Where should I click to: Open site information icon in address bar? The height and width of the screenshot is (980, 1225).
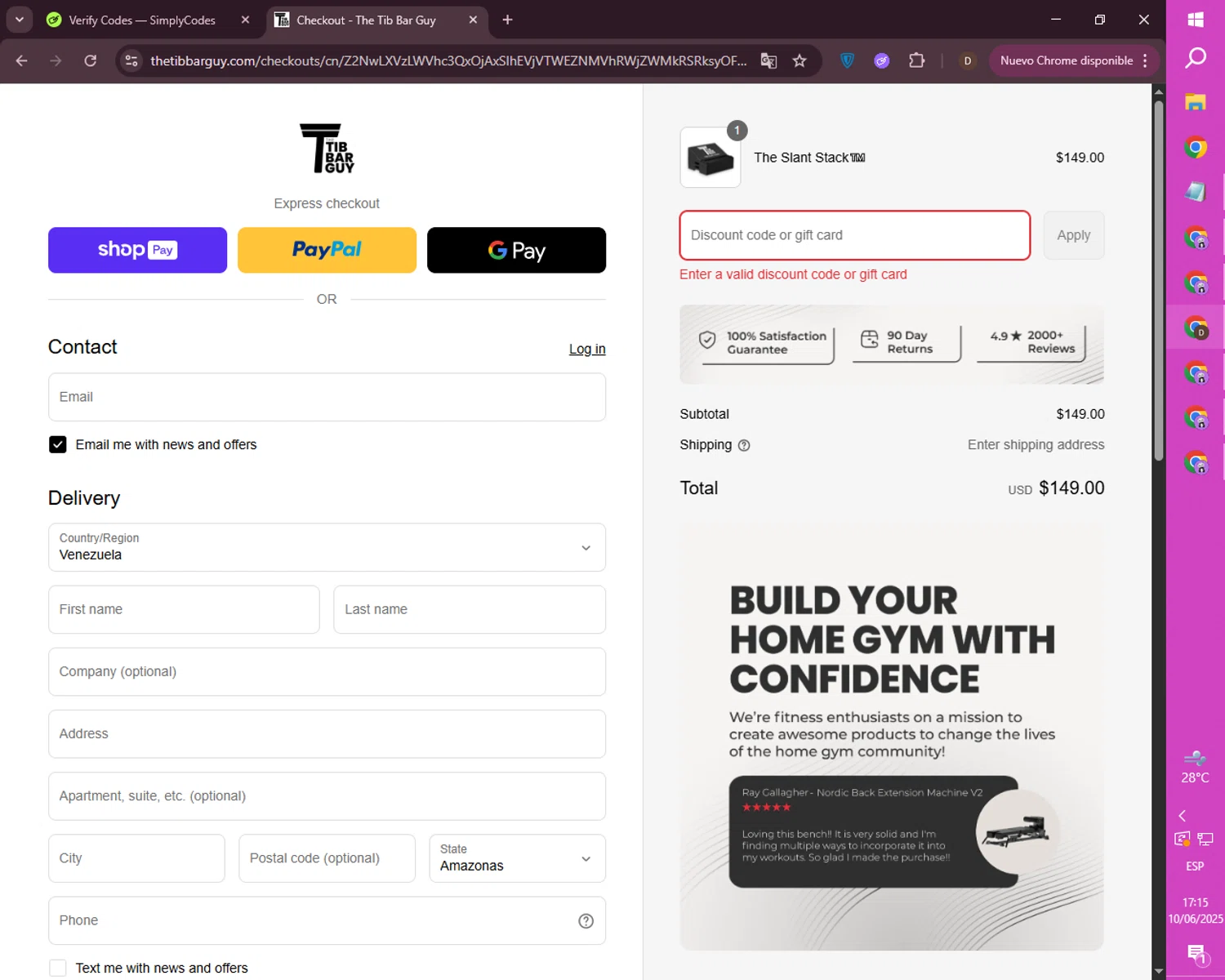click(x=131, y=60)
